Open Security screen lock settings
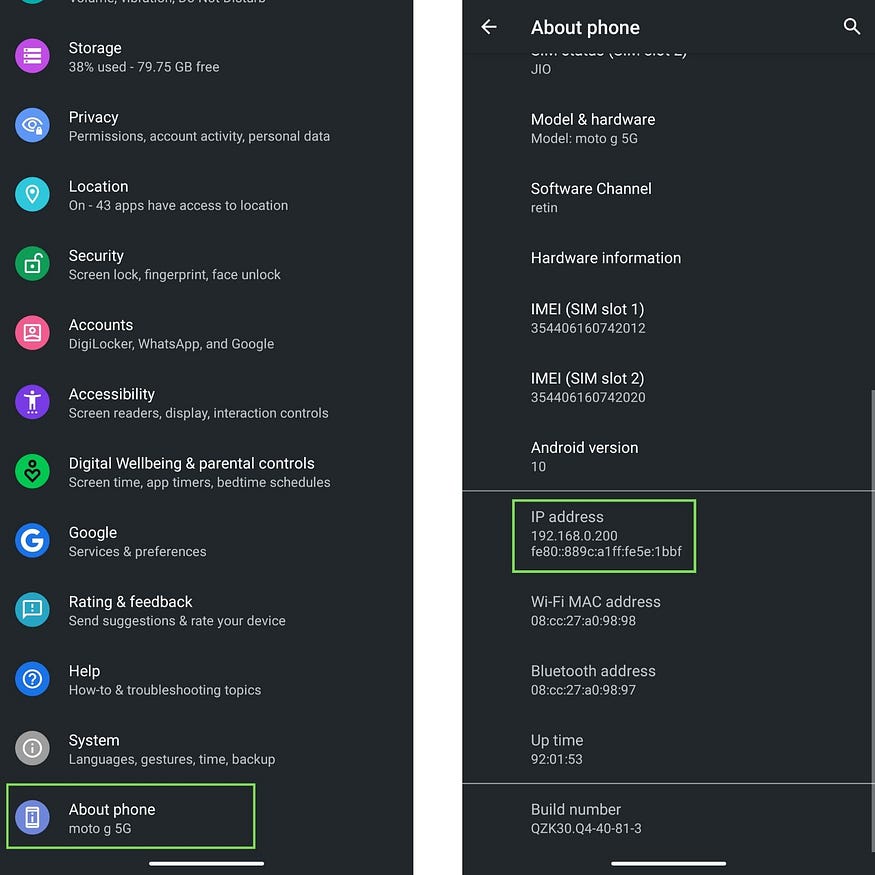The width and height of the screenshot is (875, 875). [x=206, y=264]
